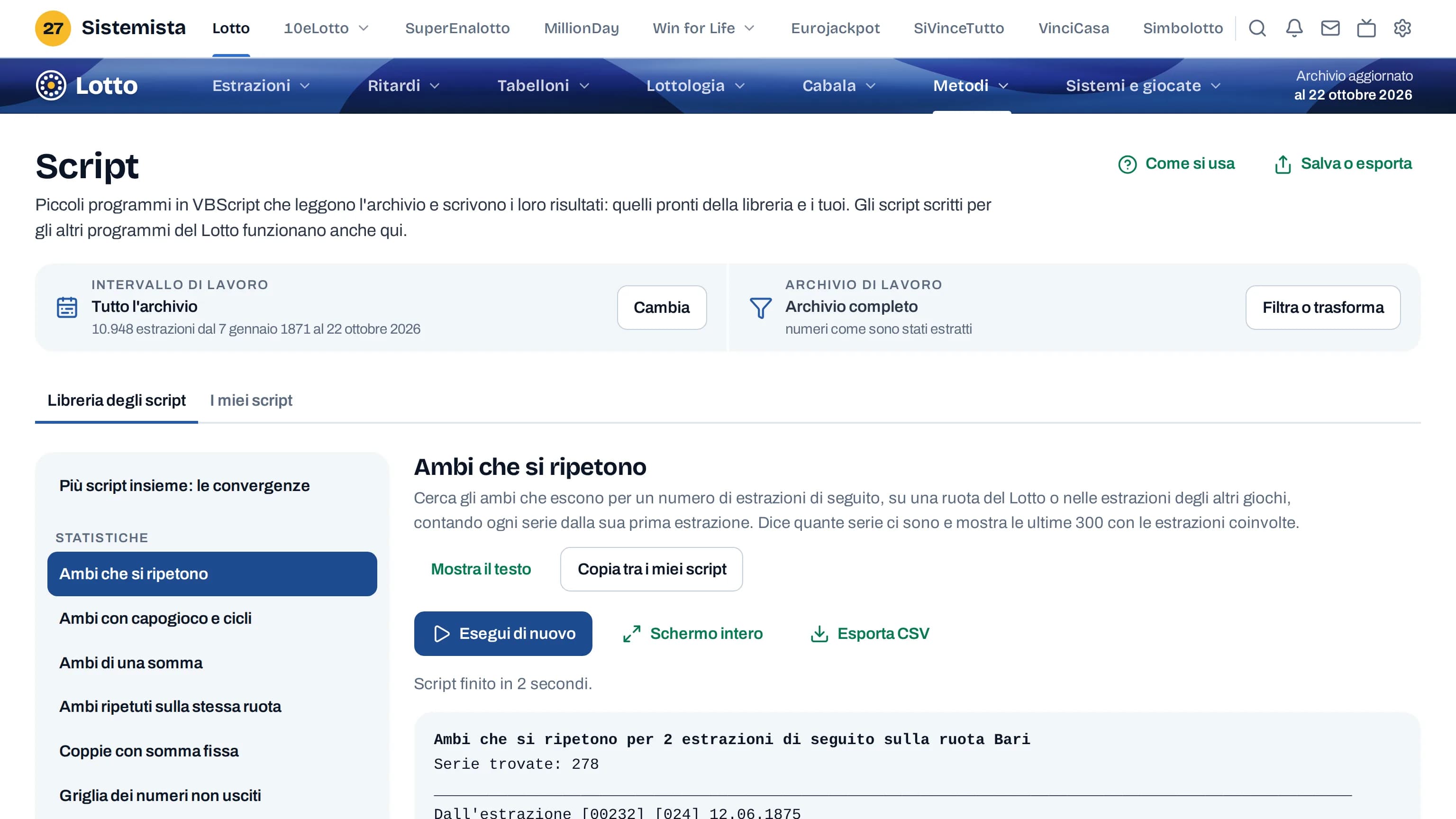Viewport: 1456px width, 819px height.
Task: Open the Ritardi menu
Action: (x=403, y=86)
